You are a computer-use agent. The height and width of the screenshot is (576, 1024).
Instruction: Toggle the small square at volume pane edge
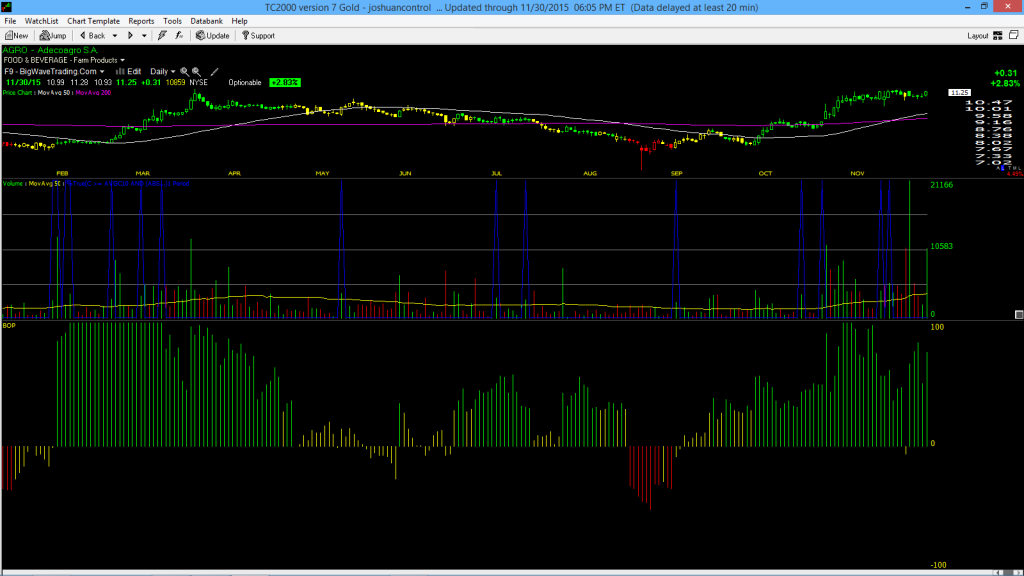1019,315
